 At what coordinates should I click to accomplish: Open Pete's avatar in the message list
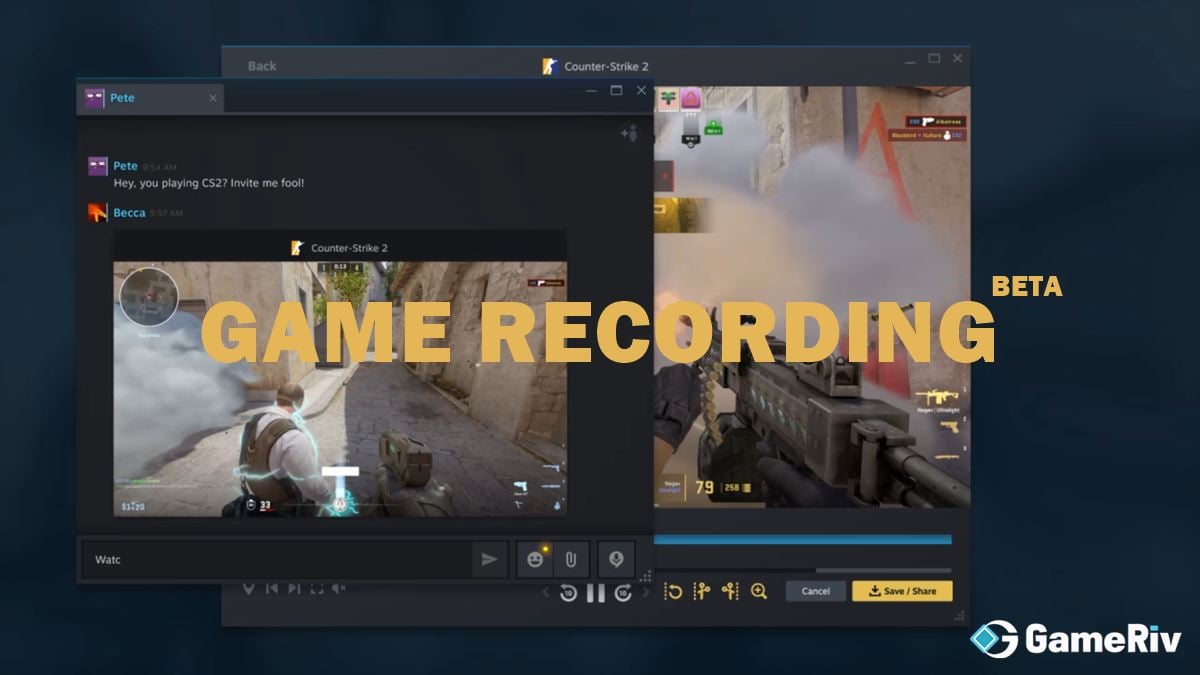[97, 166]
